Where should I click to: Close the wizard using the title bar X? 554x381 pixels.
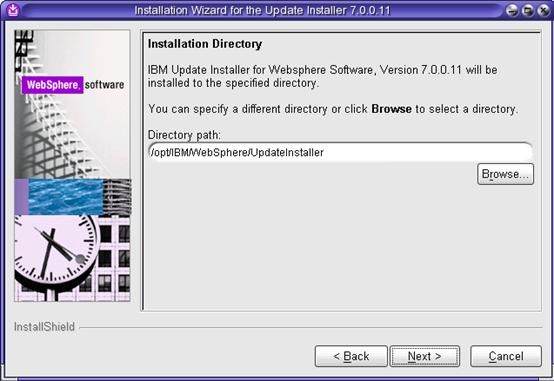coord(543,10)
